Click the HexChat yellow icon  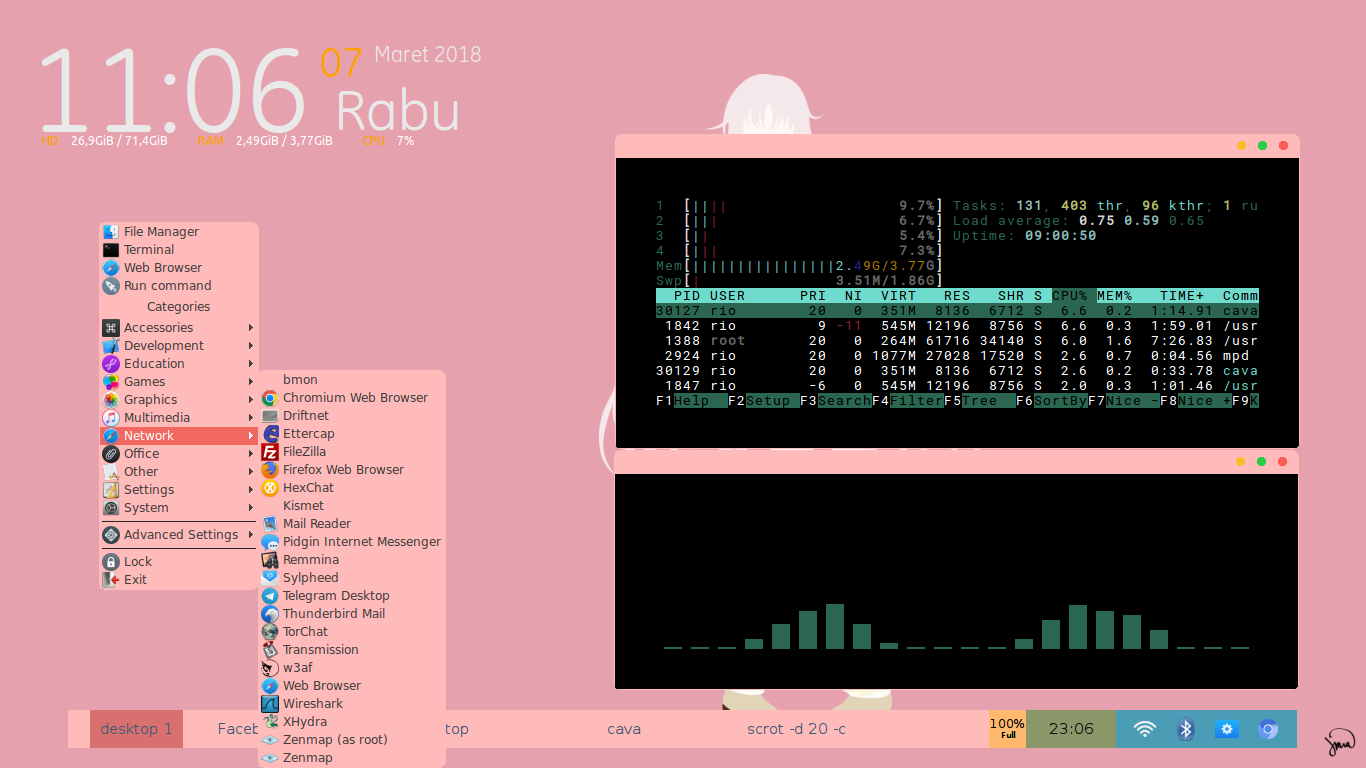(x=270, y=488)
